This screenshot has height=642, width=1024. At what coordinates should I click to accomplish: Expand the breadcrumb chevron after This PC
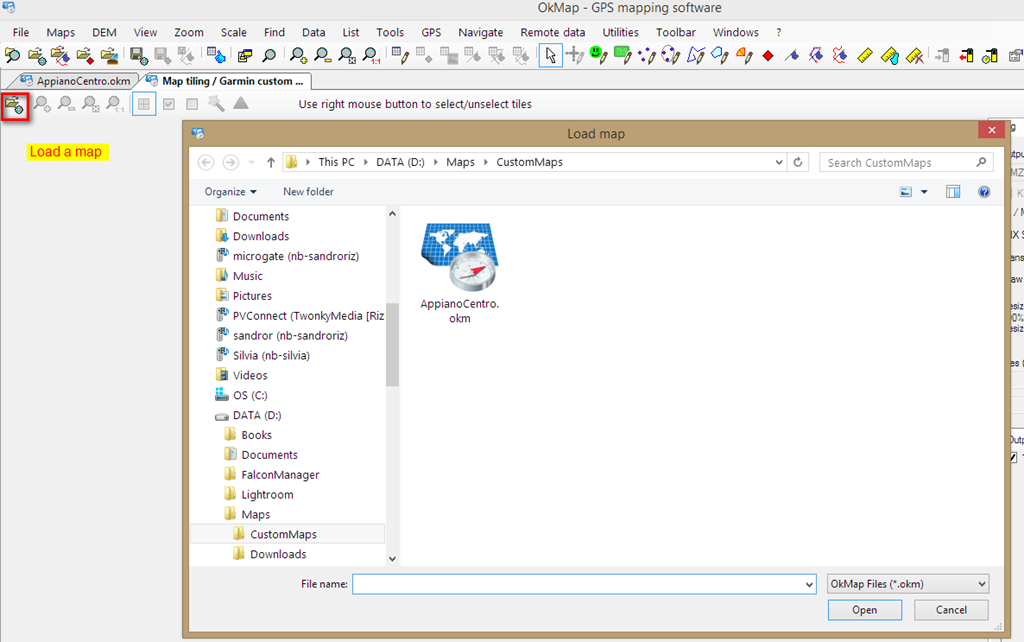point(365,162)
